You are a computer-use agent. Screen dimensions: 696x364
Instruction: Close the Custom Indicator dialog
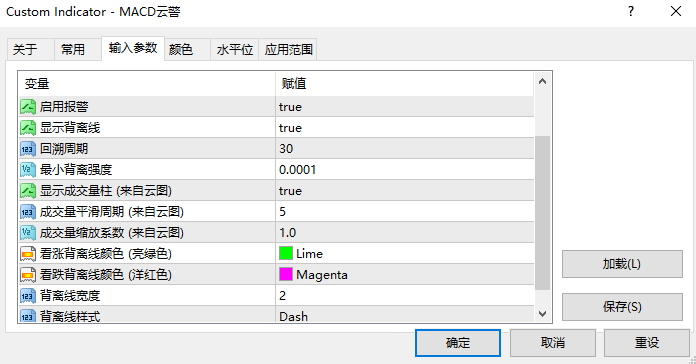pyautogui.click(x=676, y=12)
